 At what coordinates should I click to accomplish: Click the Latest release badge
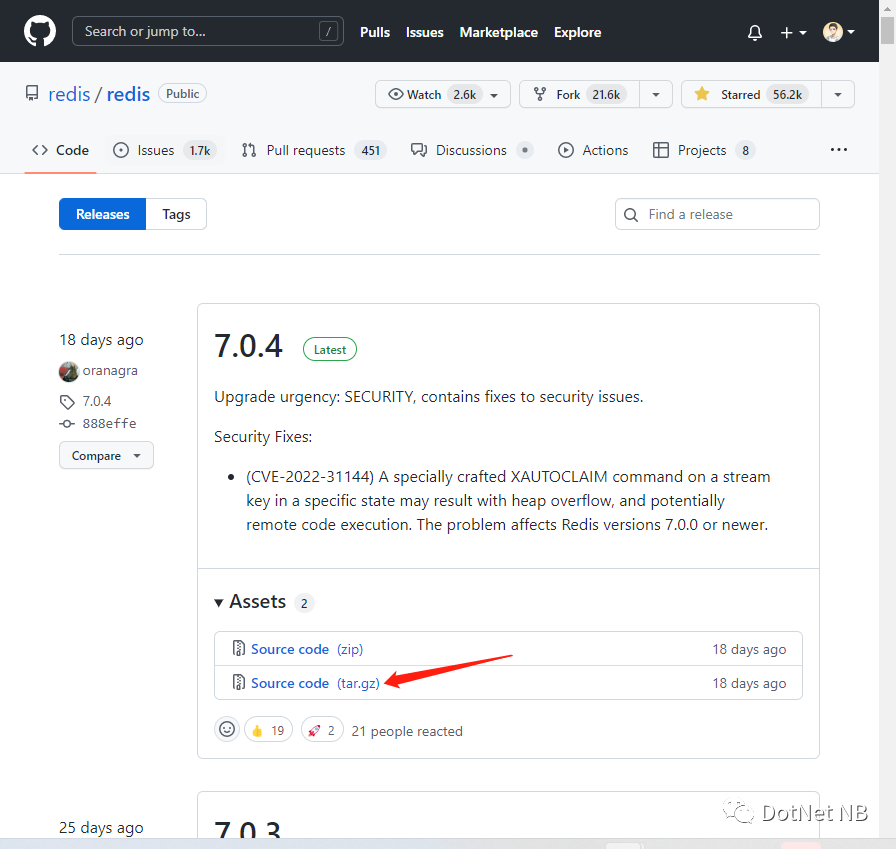330,350
